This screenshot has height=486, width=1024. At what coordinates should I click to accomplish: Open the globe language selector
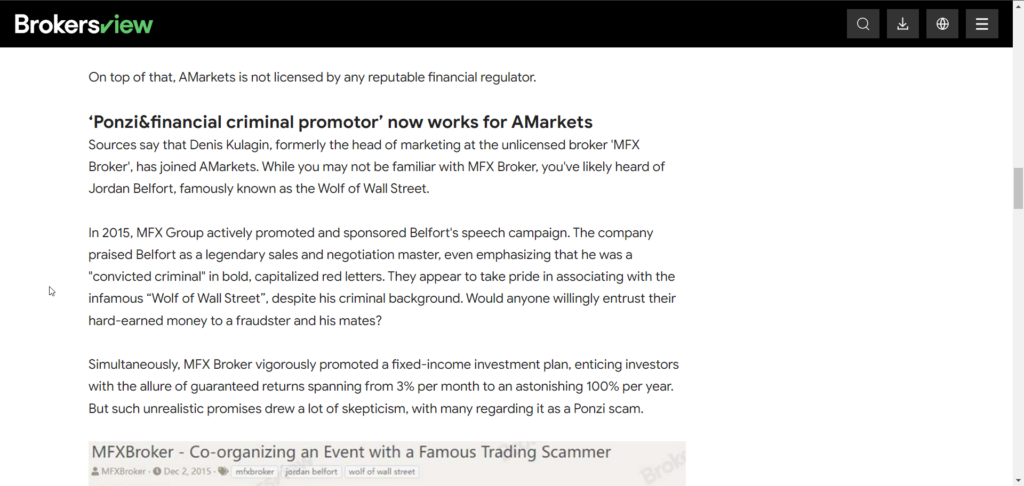tap(942, 24)
